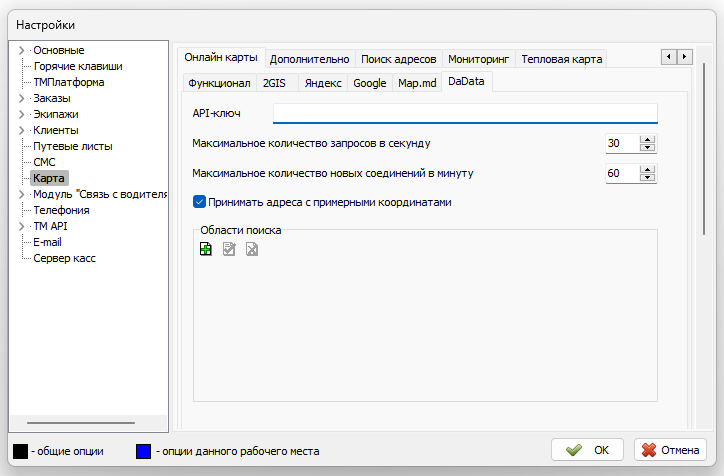
Task: Uncheck 'Принимать адреса с примерными координатами'
Action: pyautogui.click(x=199, y=202)
